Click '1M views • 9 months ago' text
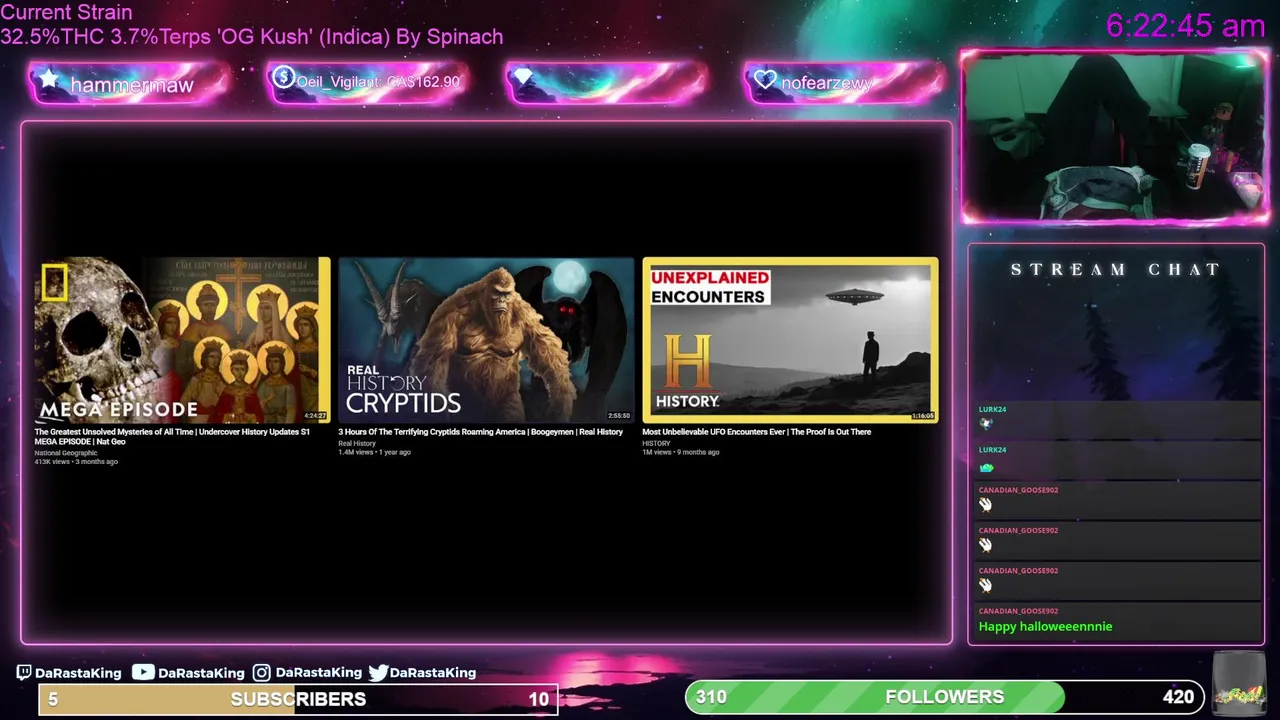This screenshot has height=720, width=1280. [680, 452]
